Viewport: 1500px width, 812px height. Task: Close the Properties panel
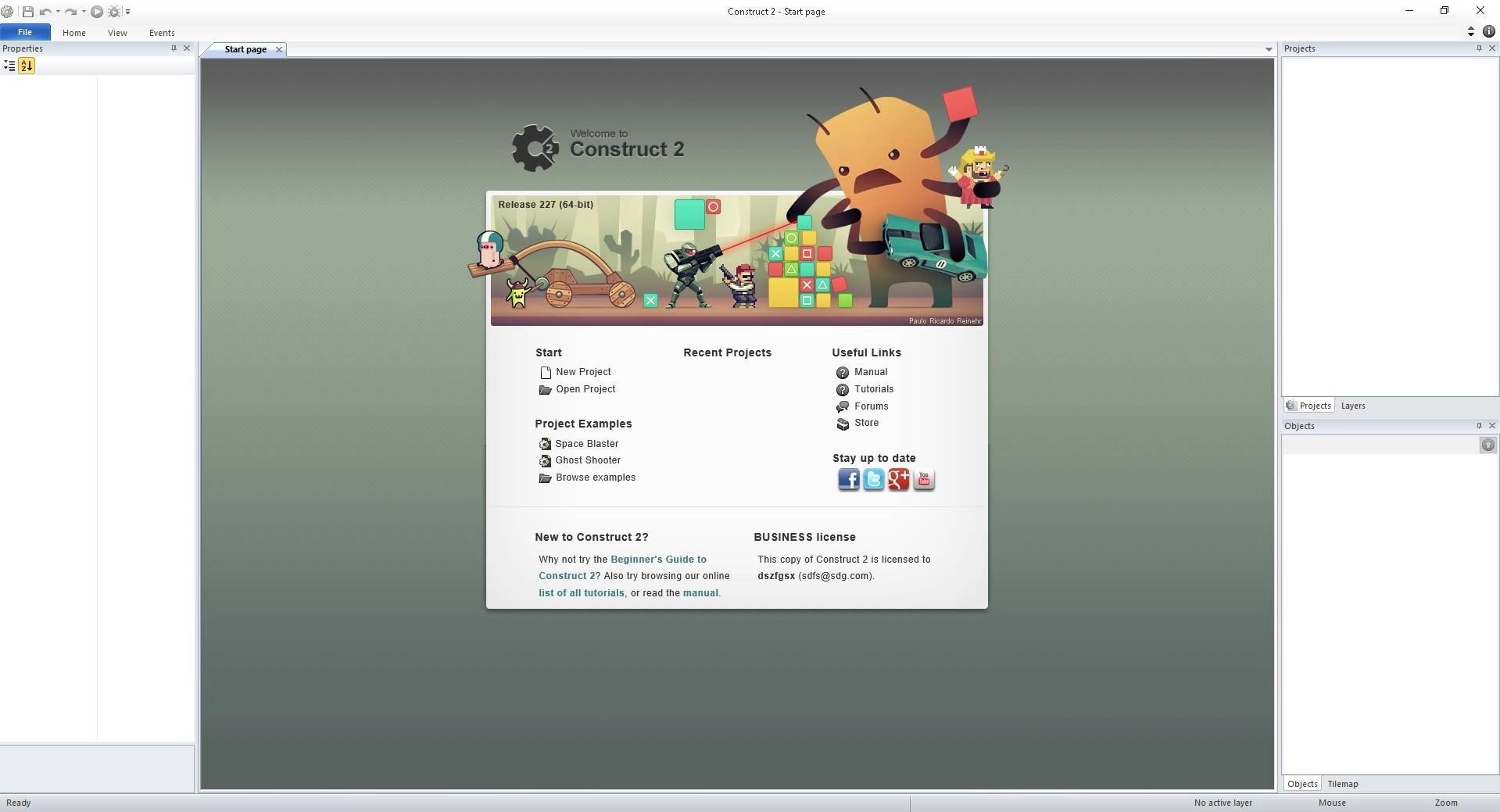click(187, 48)
